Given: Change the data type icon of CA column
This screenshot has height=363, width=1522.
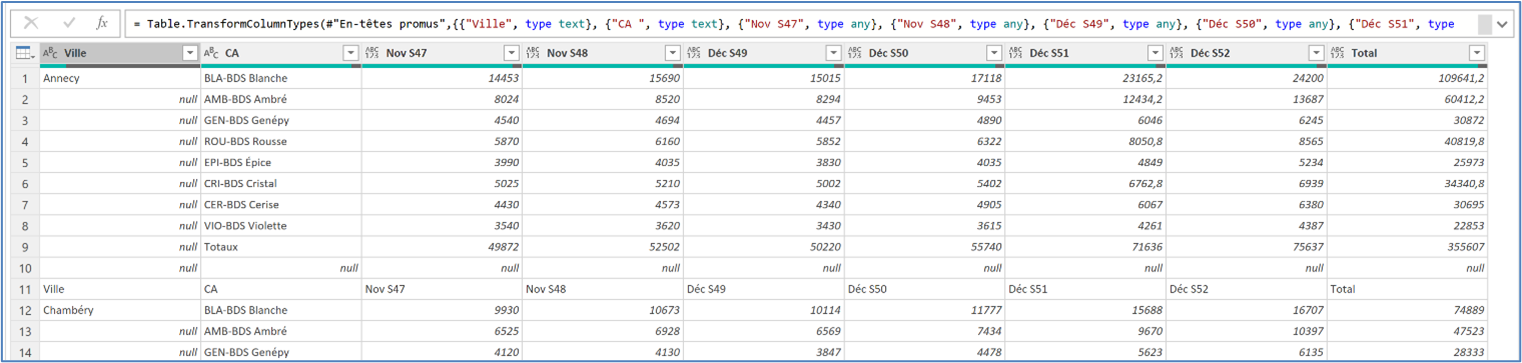Looking at the screenshot, I should pyautogui.click(x=212, y=53).
